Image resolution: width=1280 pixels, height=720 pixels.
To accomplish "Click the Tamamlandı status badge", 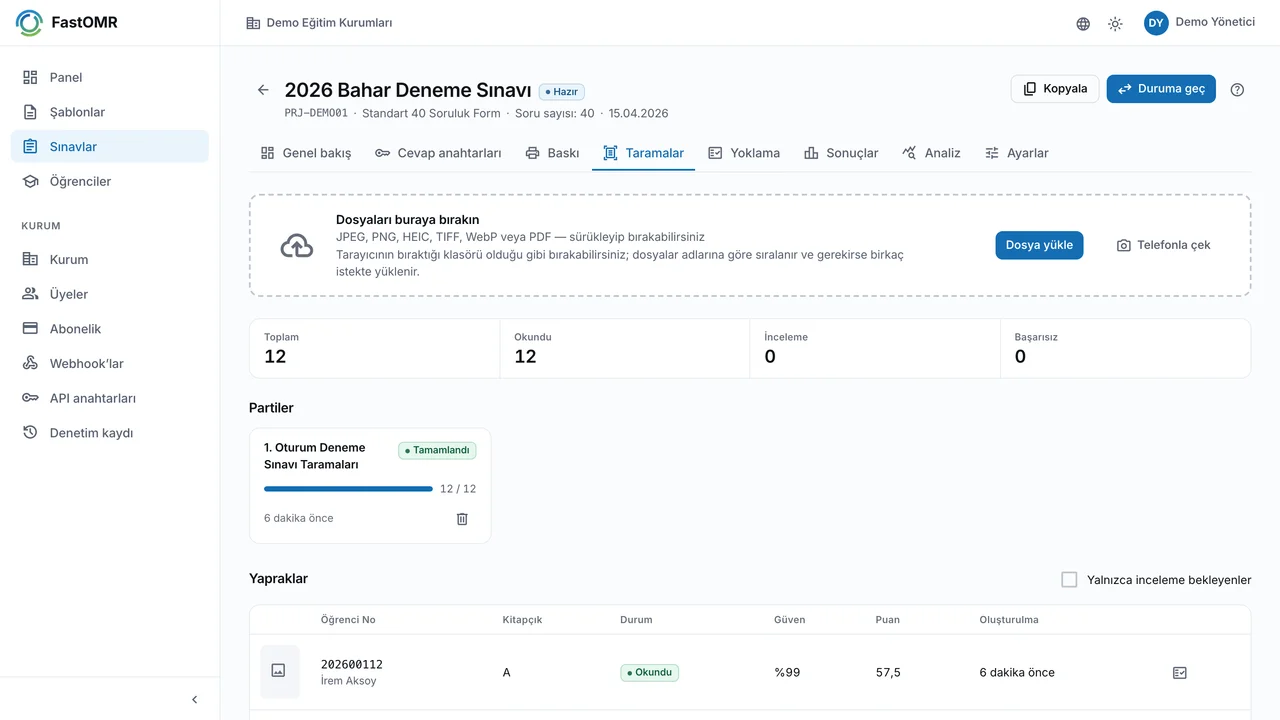I will (x=437, y=451).
